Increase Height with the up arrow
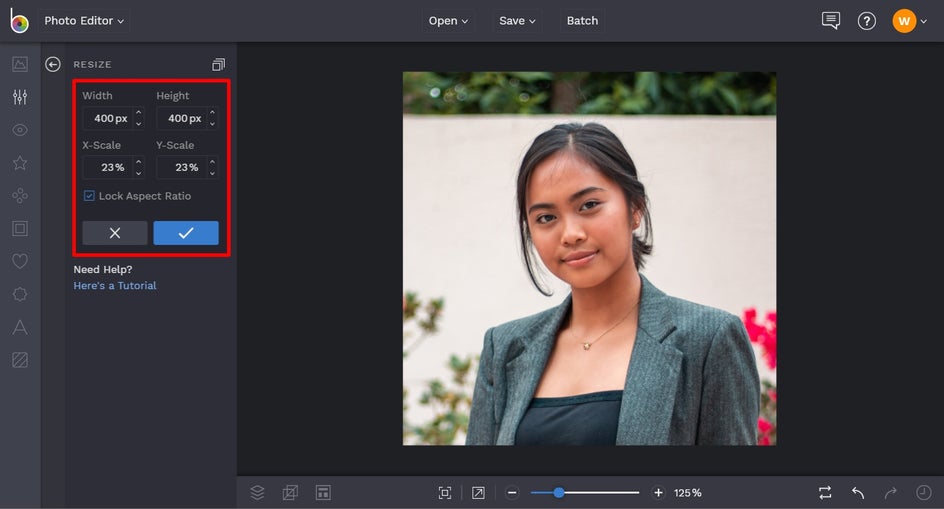 pos(212,113)
